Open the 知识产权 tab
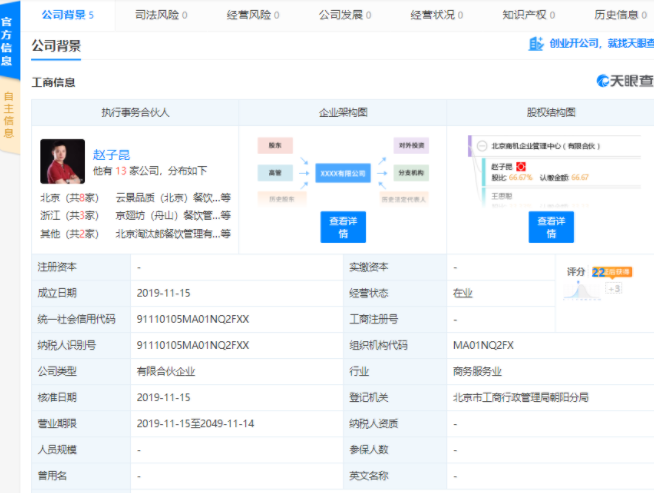654x493 pixels. (528, 15)
